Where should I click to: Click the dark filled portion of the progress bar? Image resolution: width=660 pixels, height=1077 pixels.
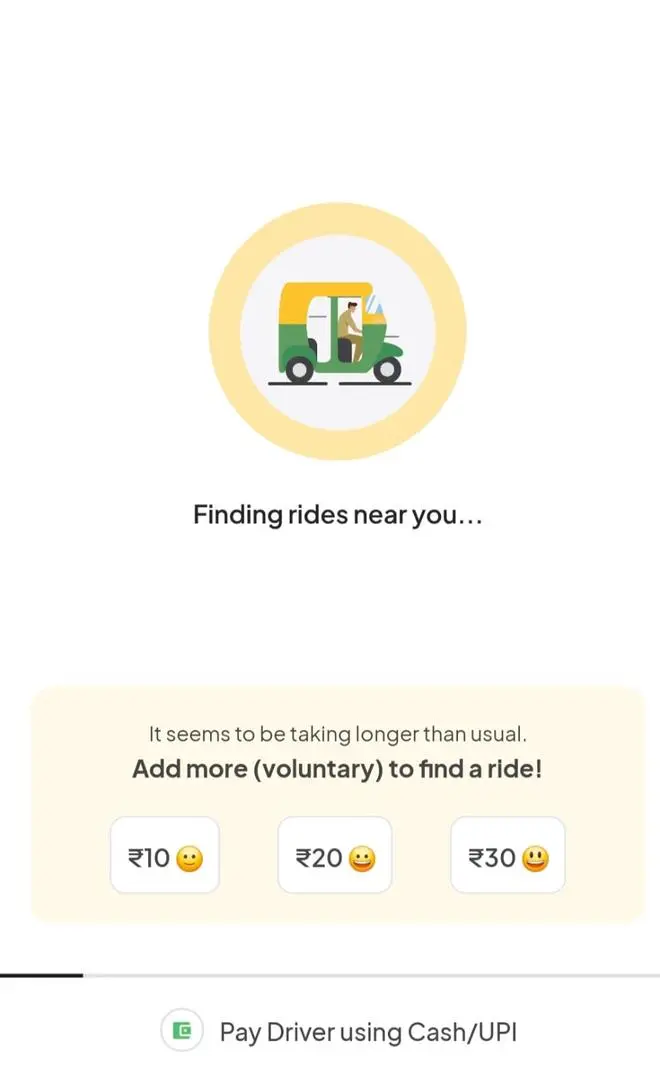point(41,975)
